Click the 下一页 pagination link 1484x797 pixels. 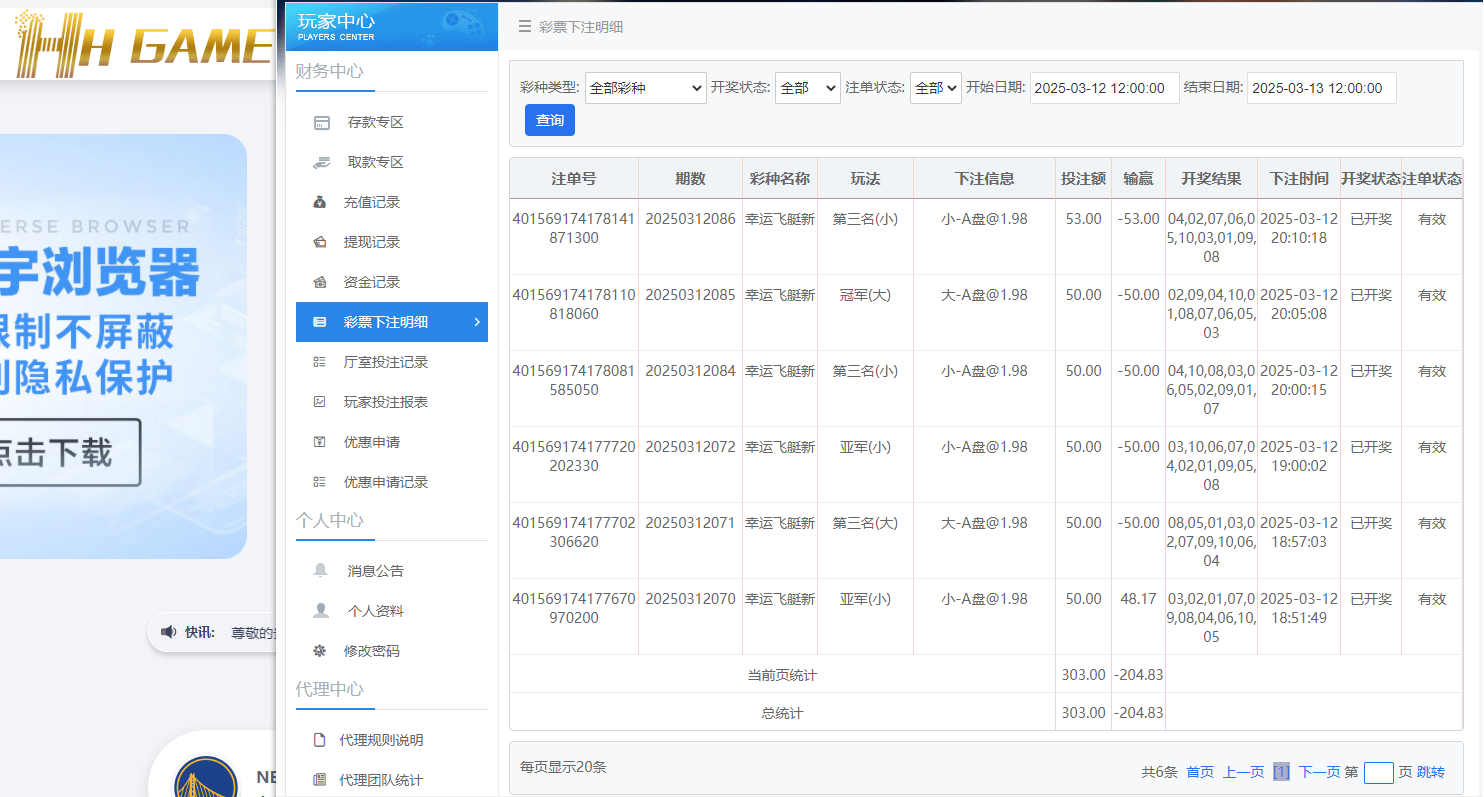tap(1319, 772)
